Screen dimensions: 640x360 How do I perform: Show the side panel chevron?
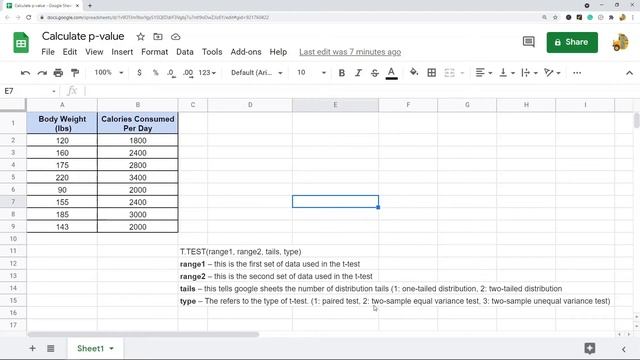click(x=624, y=349)
